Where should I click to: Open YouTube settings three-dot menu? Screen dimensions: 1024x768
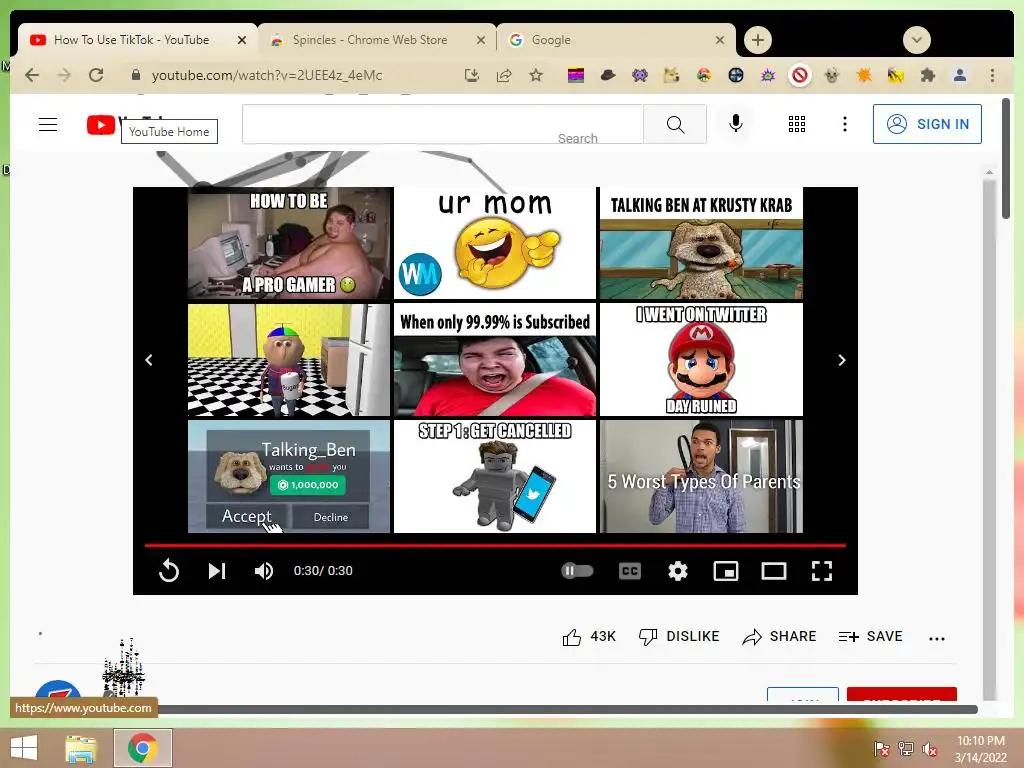tap(844, 124)
